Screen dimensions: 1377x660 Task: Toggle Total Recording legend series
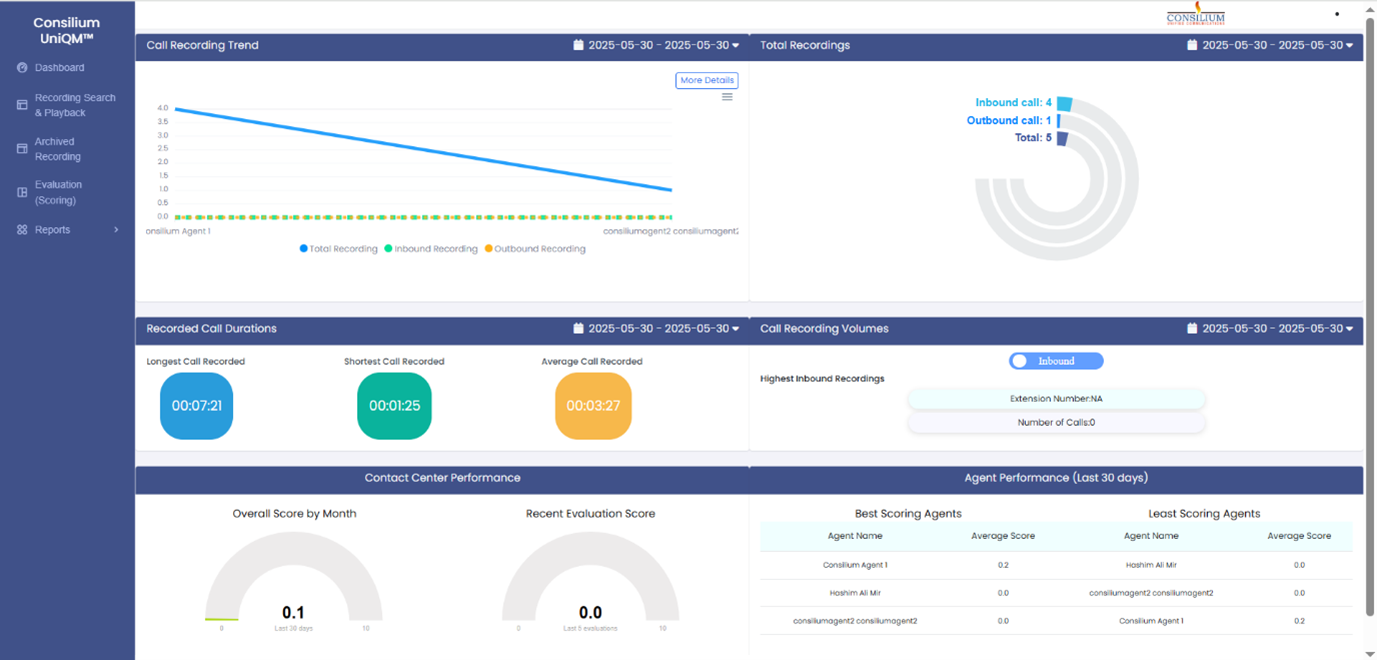[339, 249]
